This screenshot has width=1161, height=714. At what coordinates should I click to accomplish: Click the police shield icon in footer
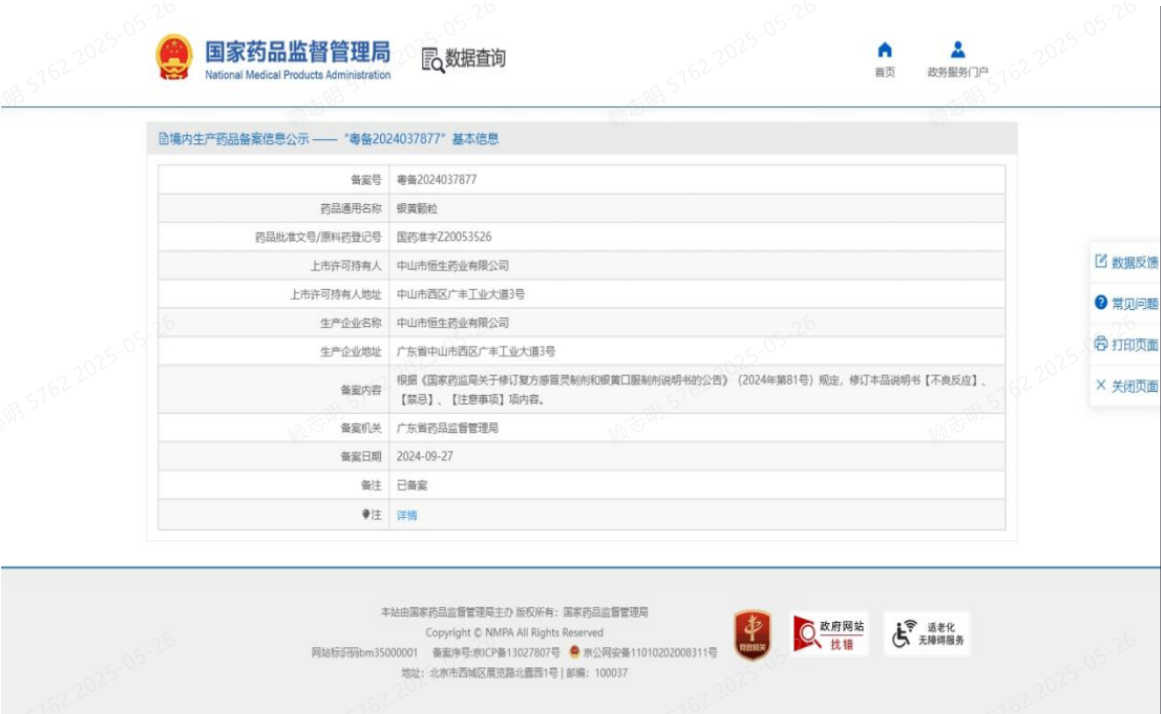[575, 652]
